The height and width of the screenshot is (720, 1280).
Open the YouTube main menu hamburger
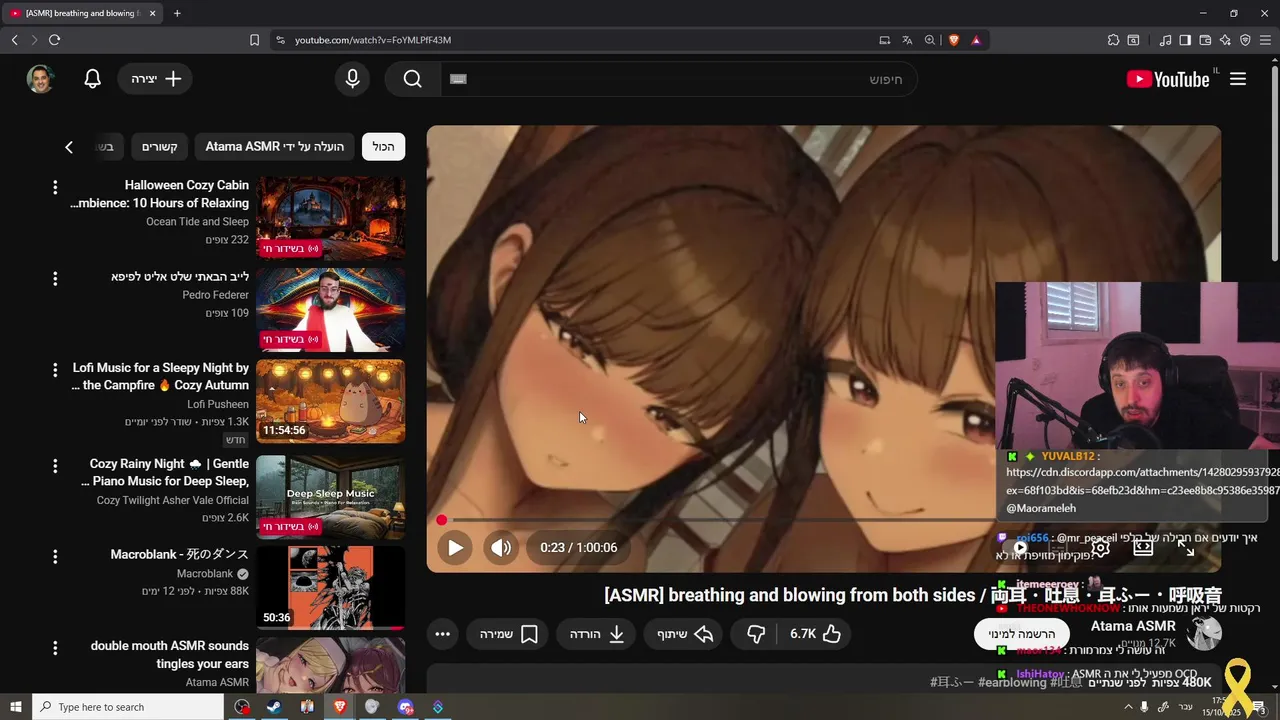pos(1238,79)
